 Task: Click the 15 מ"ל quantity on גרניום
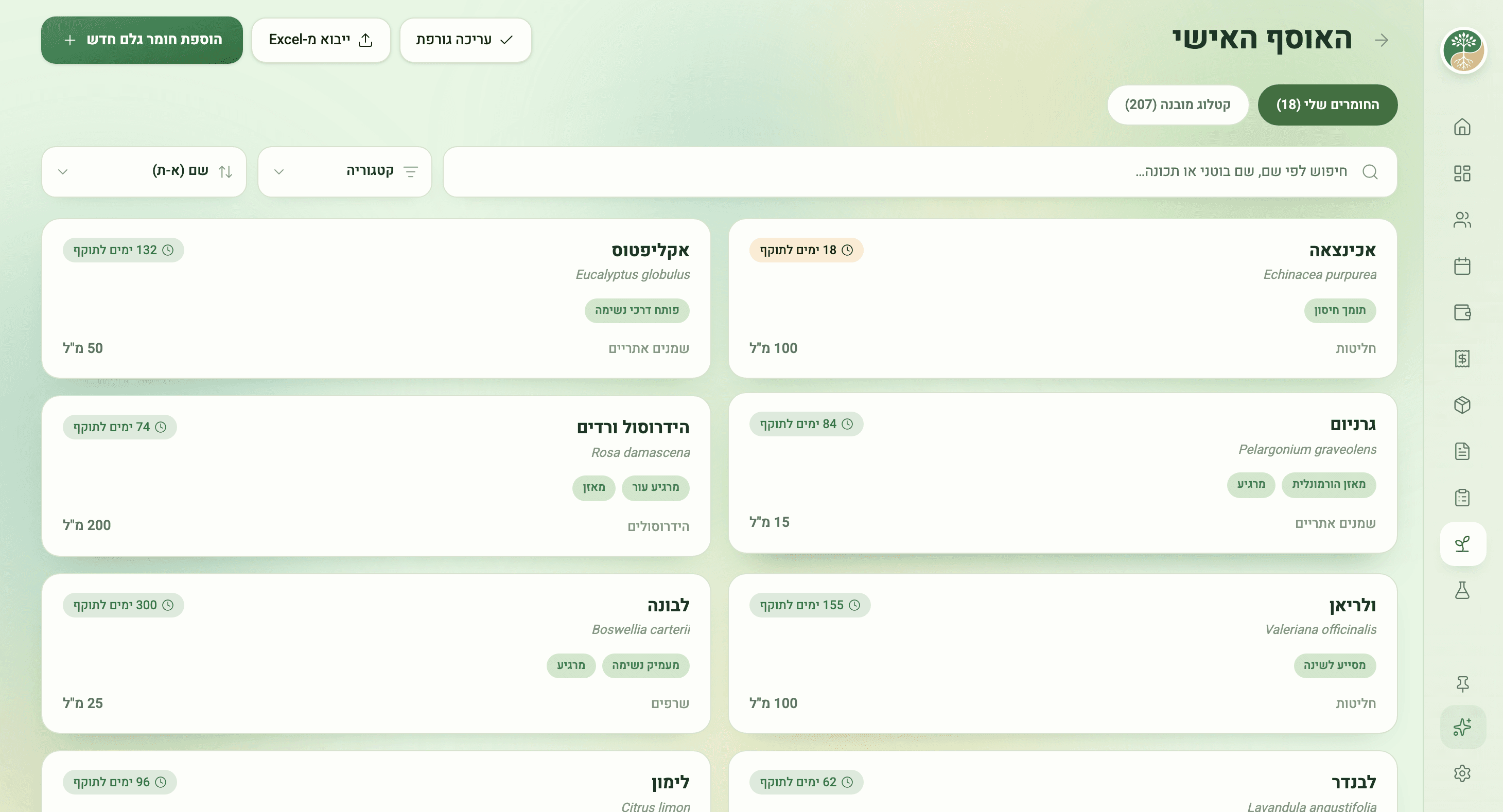coord(770,522)
